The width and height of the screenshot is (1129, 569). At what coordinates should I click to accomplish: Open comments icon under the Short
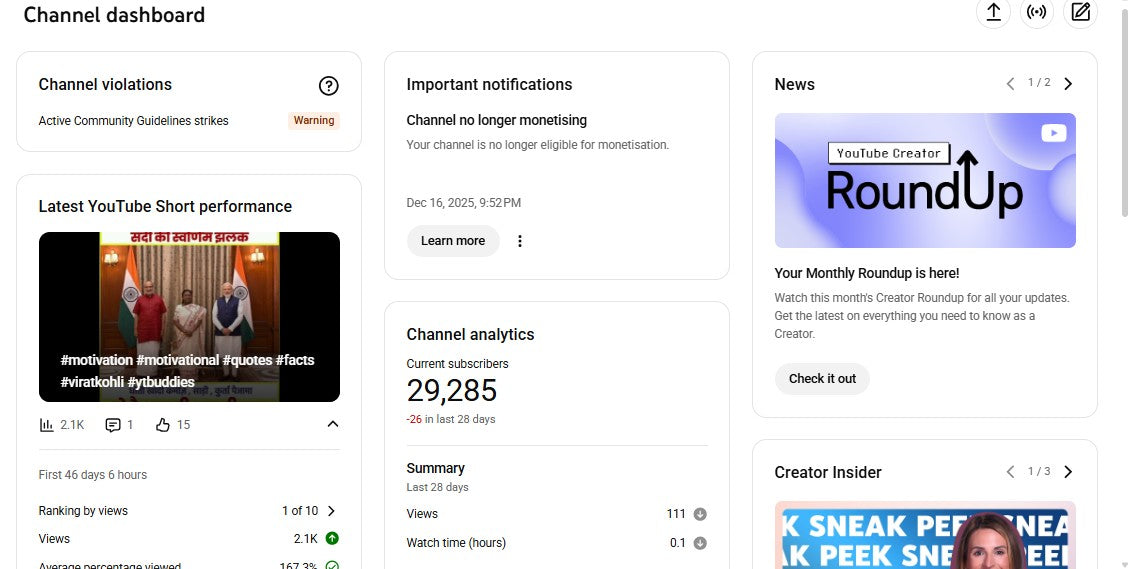point(113,425)
